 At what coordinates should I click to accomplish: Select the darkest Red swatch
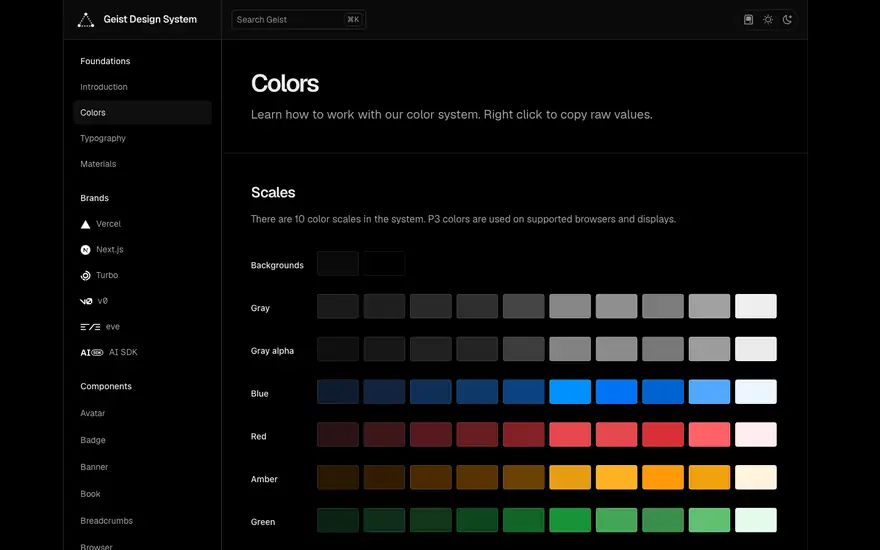338,434
